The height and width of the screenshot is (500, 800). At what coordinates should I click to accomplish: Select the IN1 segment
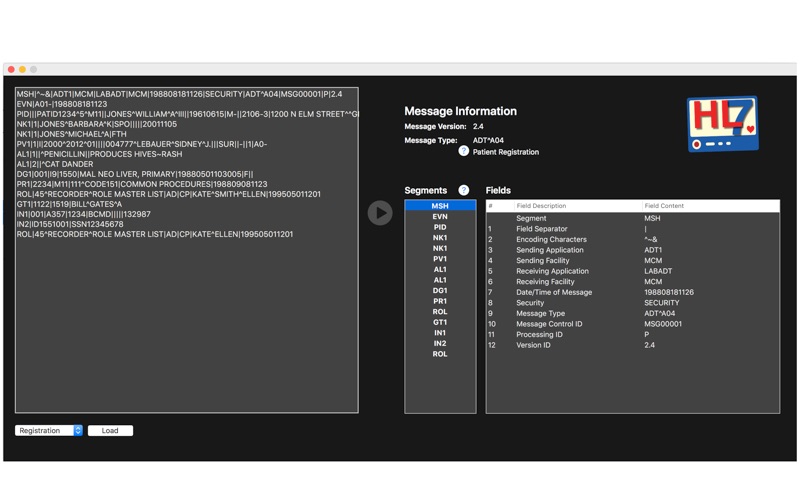440,333
